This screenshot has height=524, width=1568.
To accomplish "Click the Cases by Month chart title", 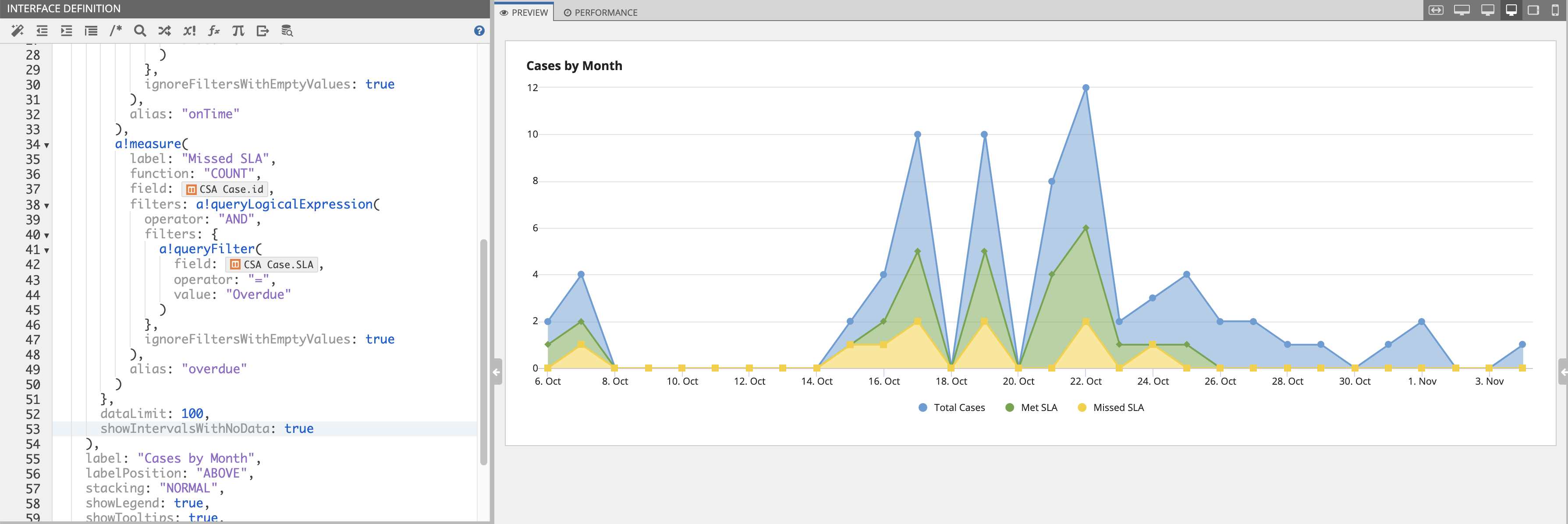I will (574, 66).
